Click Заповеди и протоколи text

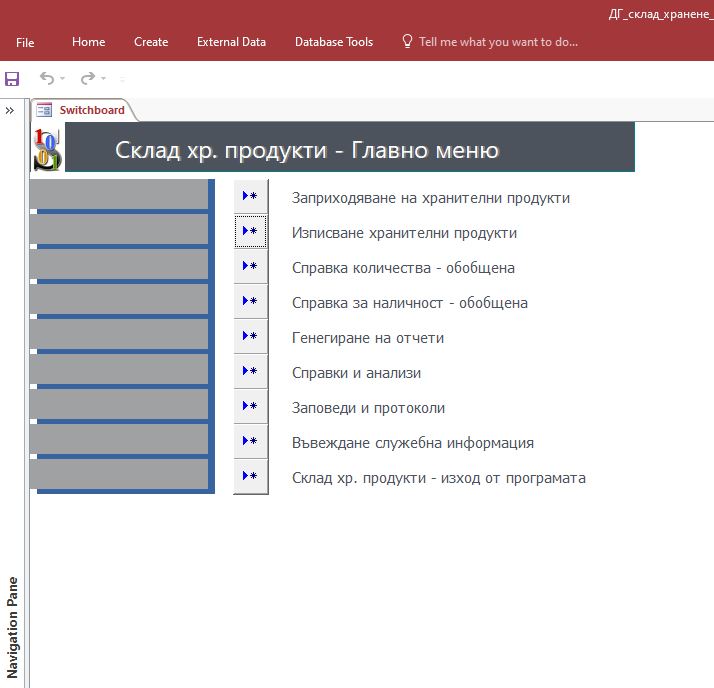(x=368, y=408)
